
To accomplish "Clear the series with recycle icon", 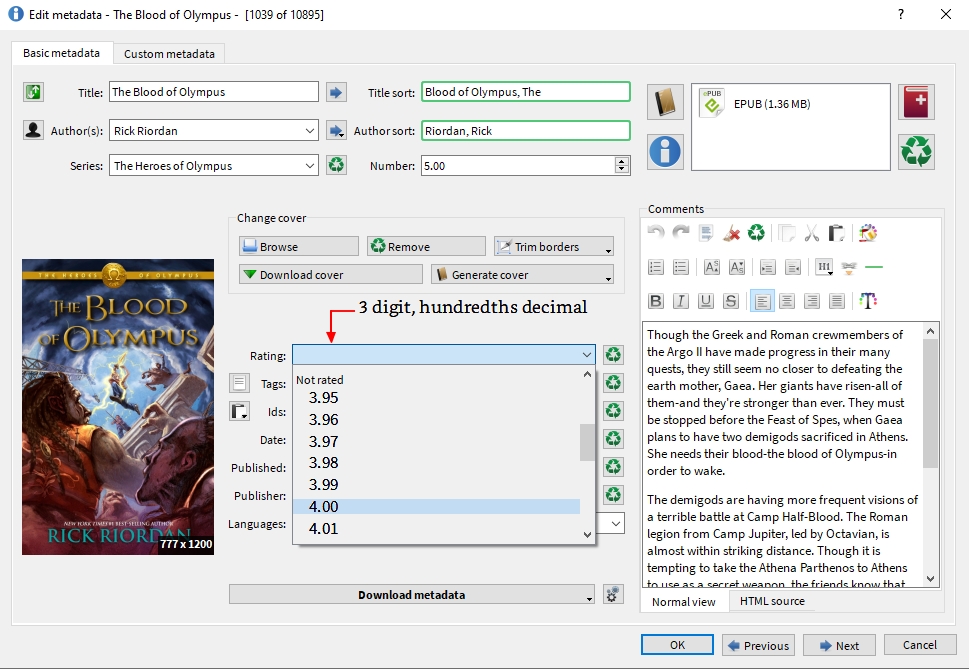I will pos(336,165).
